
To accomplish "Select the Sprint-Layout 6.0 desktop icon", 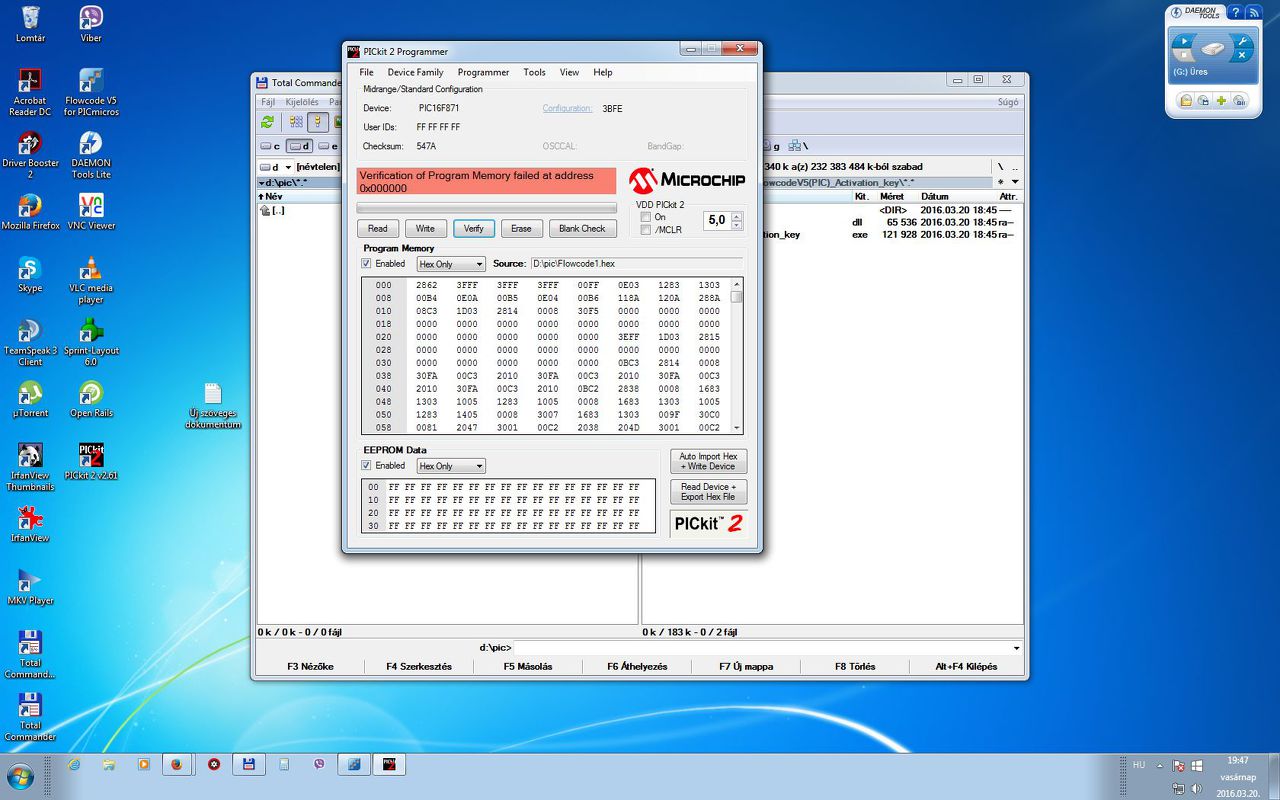I will pyautogui.click(x=91, y=342).
